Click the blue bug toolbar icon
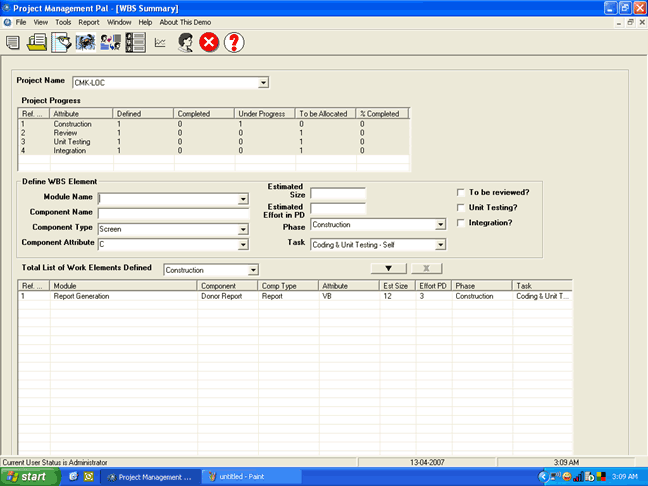The image size is (648, 486). tap(86, 42)
